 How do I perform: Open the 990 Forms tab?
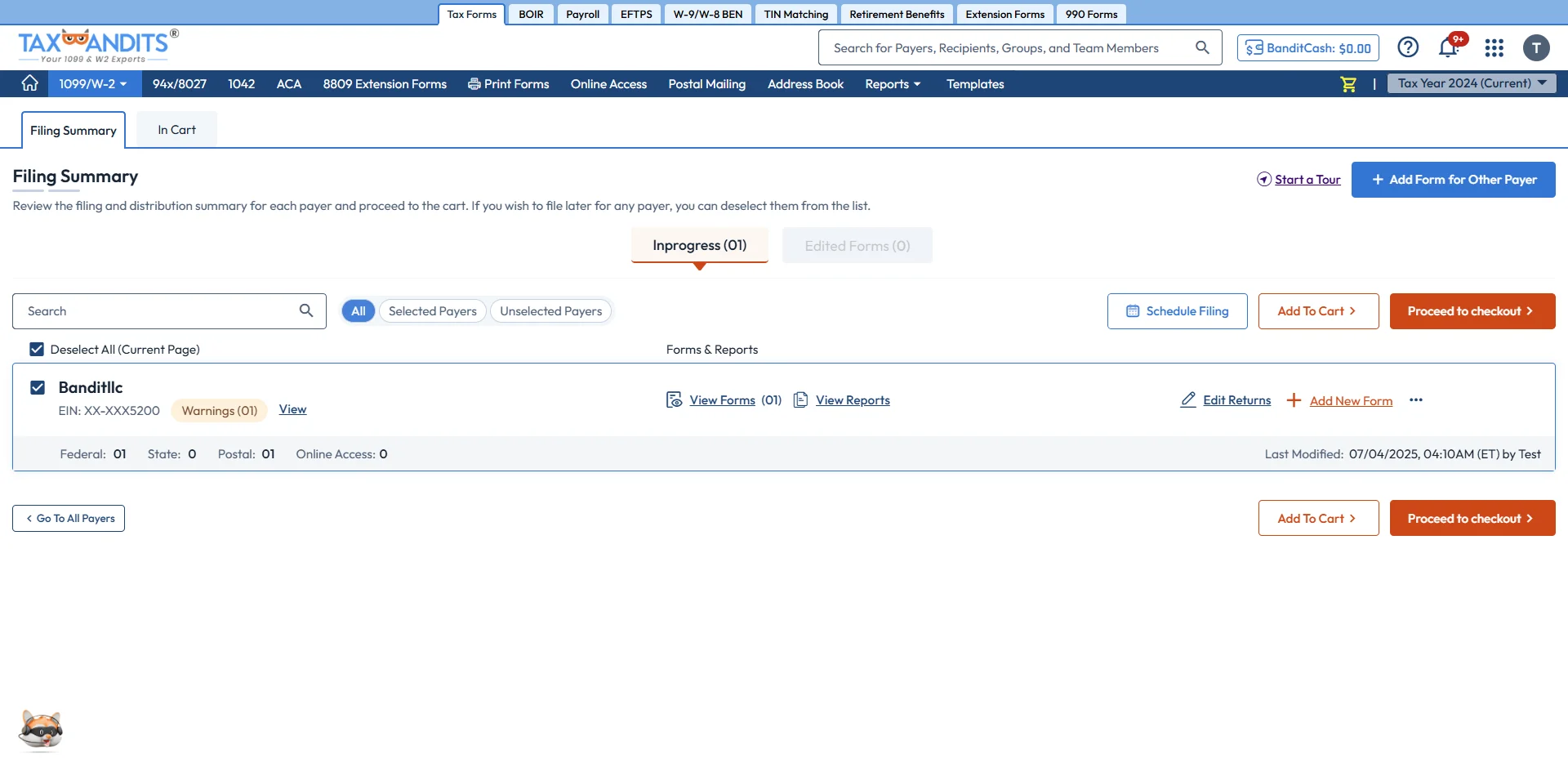coord(1091,14)
